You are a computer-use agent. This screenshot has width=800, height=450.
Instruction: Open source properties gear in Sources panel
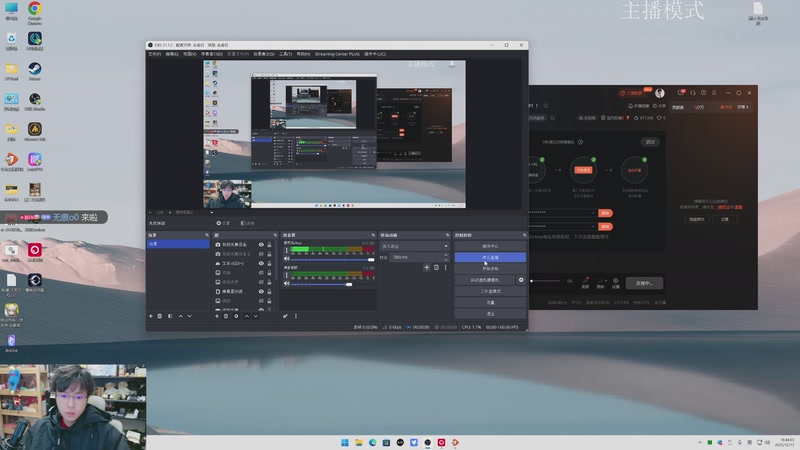236,316
